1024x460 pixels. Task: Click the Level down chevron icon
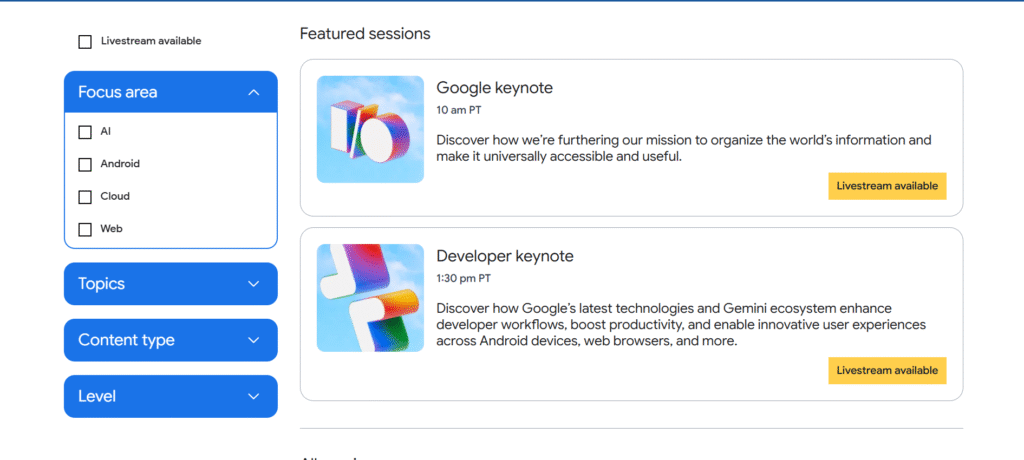(x=254, y=396)
